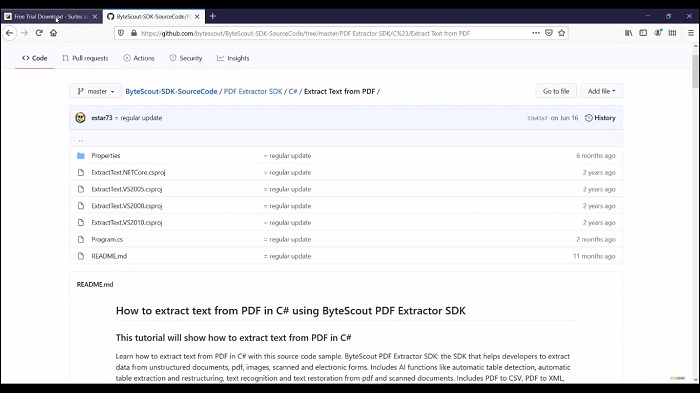The height and width of the screenshot is (393, 700).
Task: View commit History link
Action: [x=600, y=118]
